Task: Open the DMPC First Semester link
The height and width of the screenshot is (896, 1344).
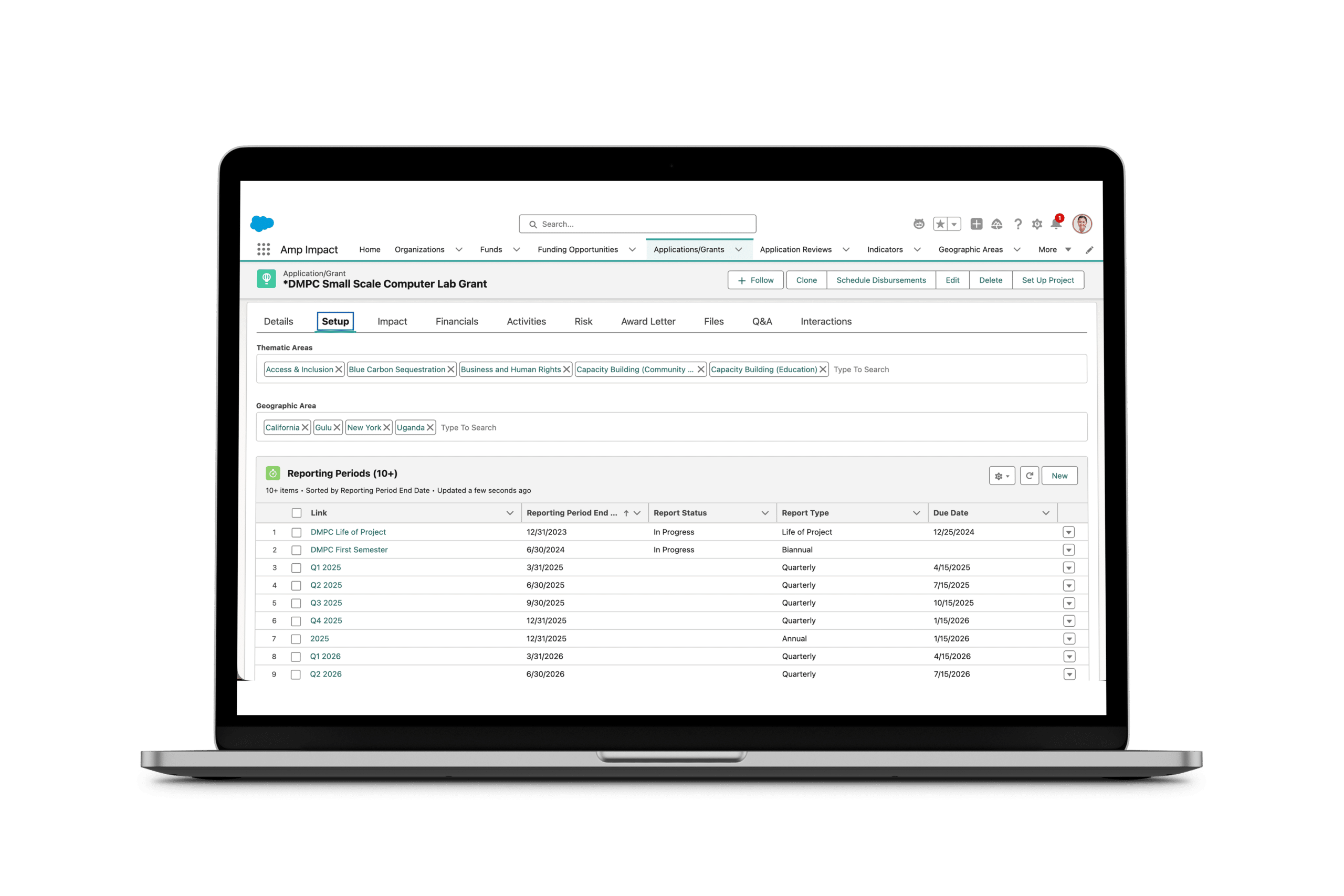Action: (x=349, y=550)
